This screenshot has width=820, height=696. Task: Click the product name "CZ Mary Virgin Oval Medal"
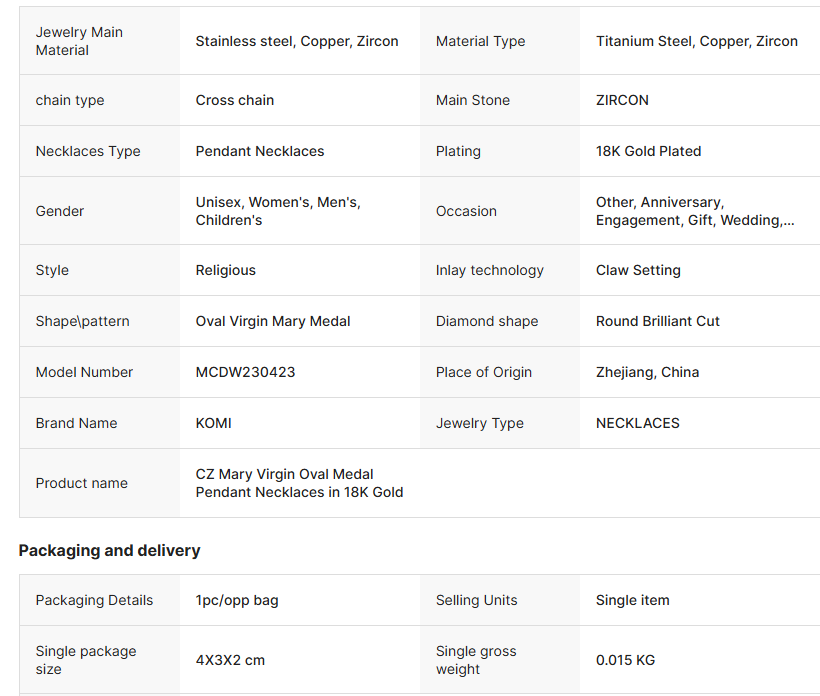(285, 475)
